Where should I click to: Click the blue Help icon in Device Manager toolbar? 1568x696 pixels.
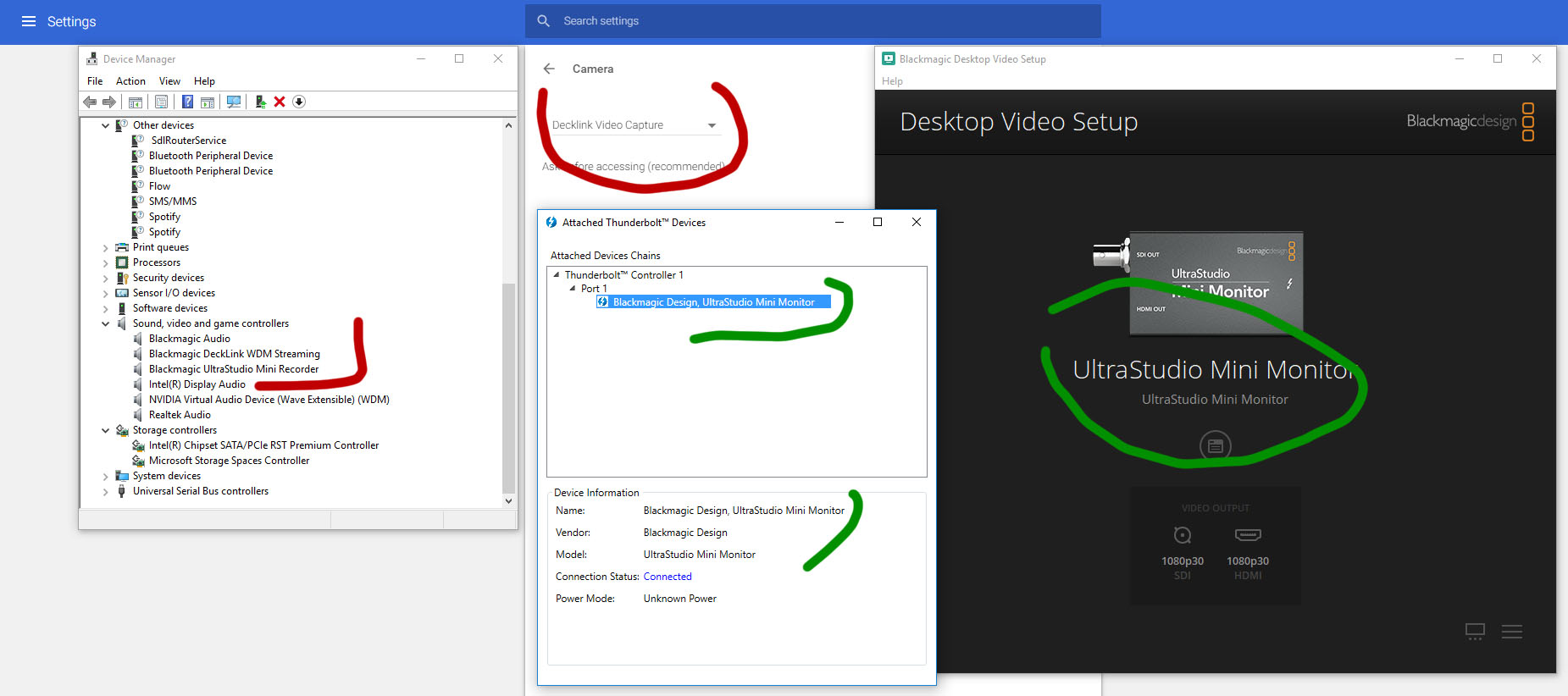[x=187, y=102]
